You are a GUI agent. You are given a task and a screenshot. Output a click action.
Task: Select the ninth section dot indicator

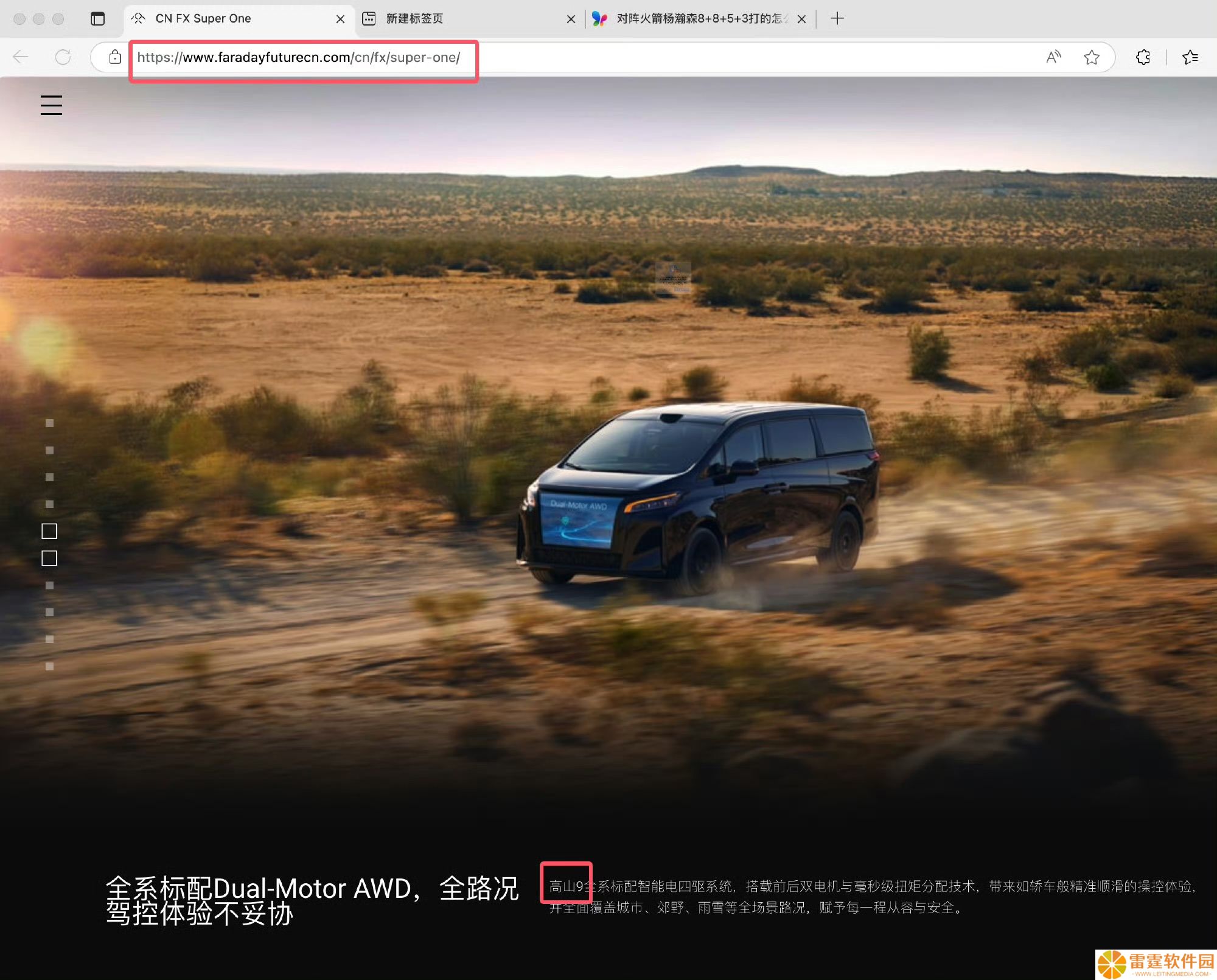point(49,639)
